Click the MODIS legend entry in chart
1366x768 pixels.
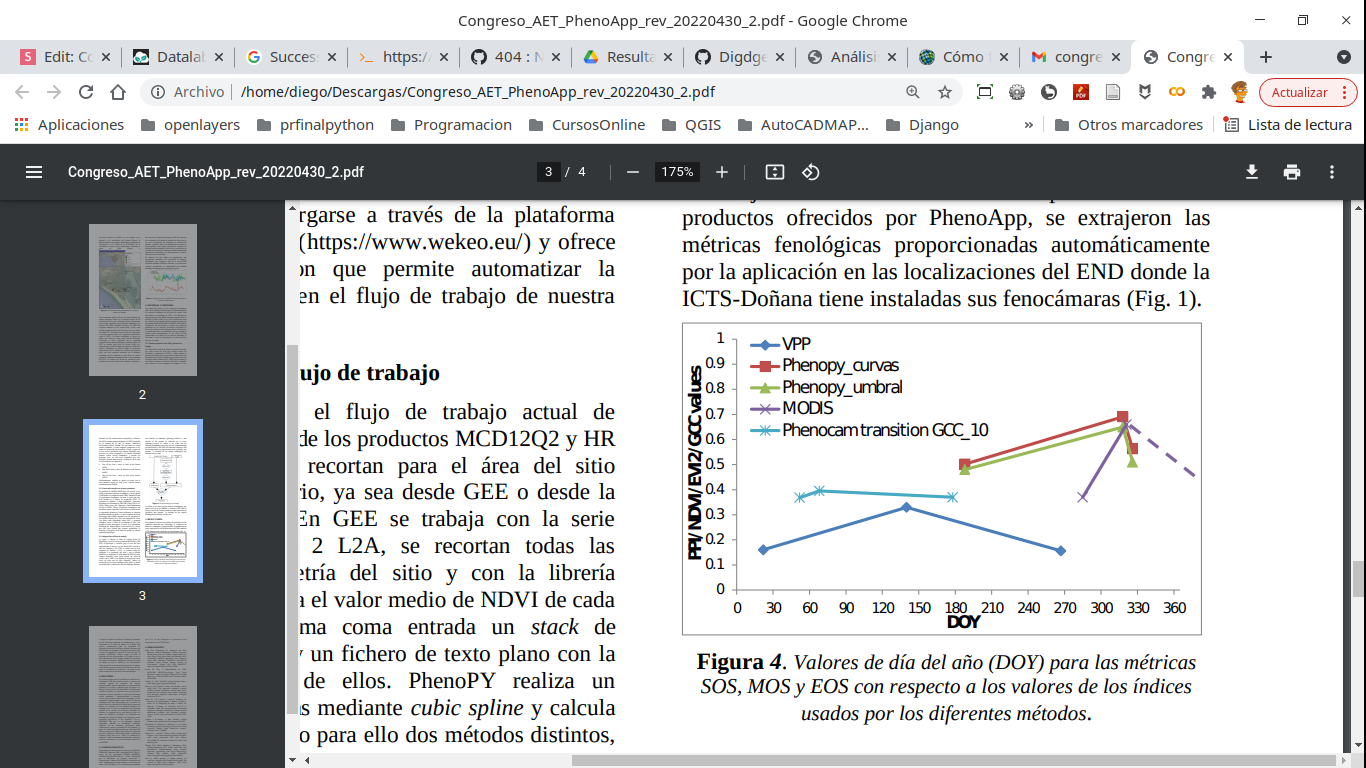point(791,408)
